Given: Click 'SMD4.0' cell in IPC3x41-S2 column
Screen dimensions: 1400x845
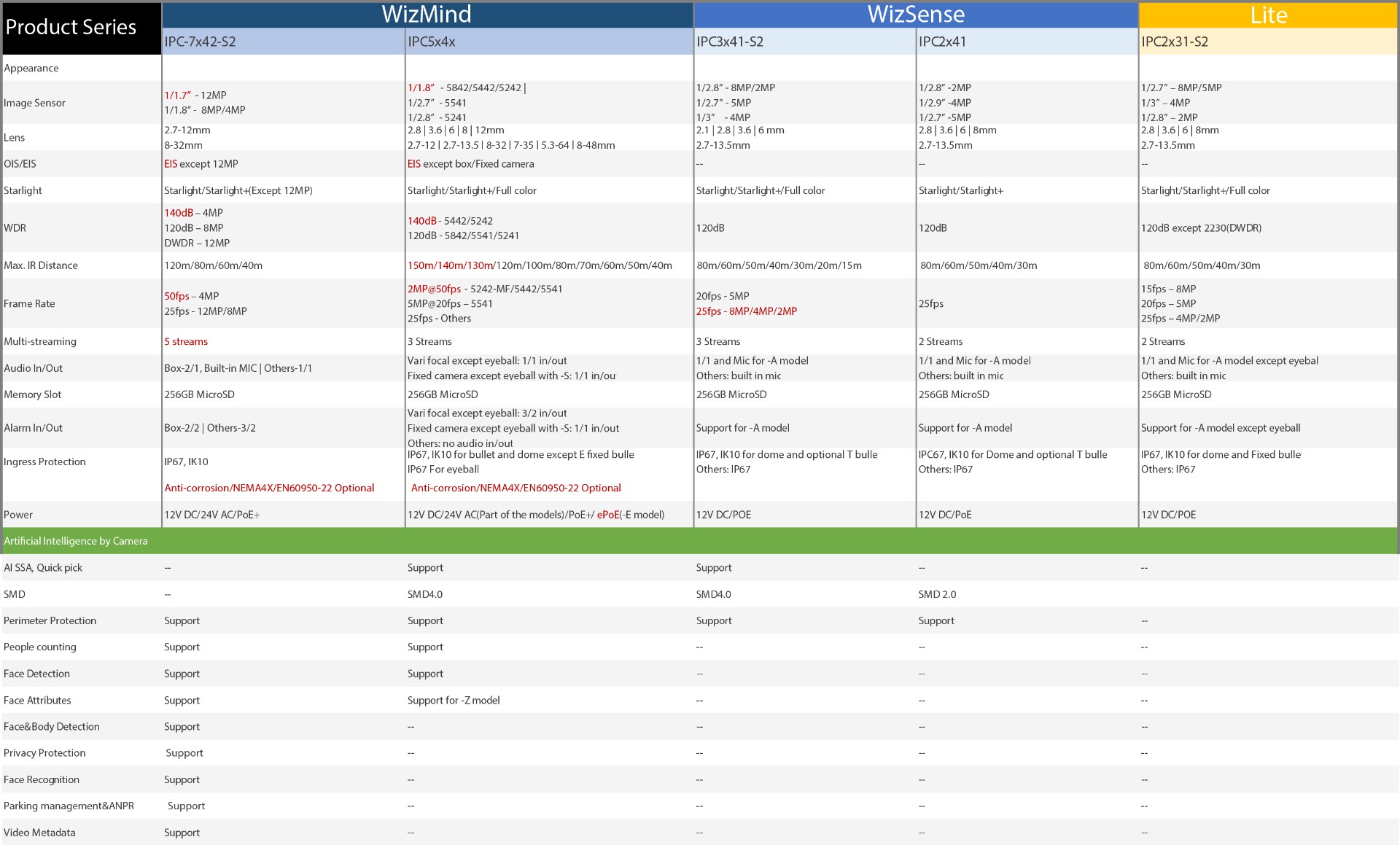Looking at the screenshot, I should pyautogui.click(x=714, y=594).
